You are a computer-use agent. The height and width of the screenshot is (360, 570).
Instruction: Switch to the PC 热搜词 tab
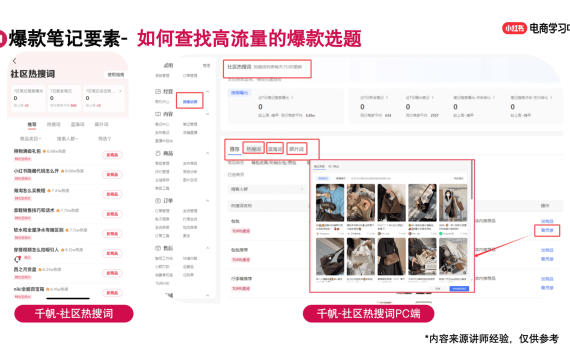tap(253, 149)
